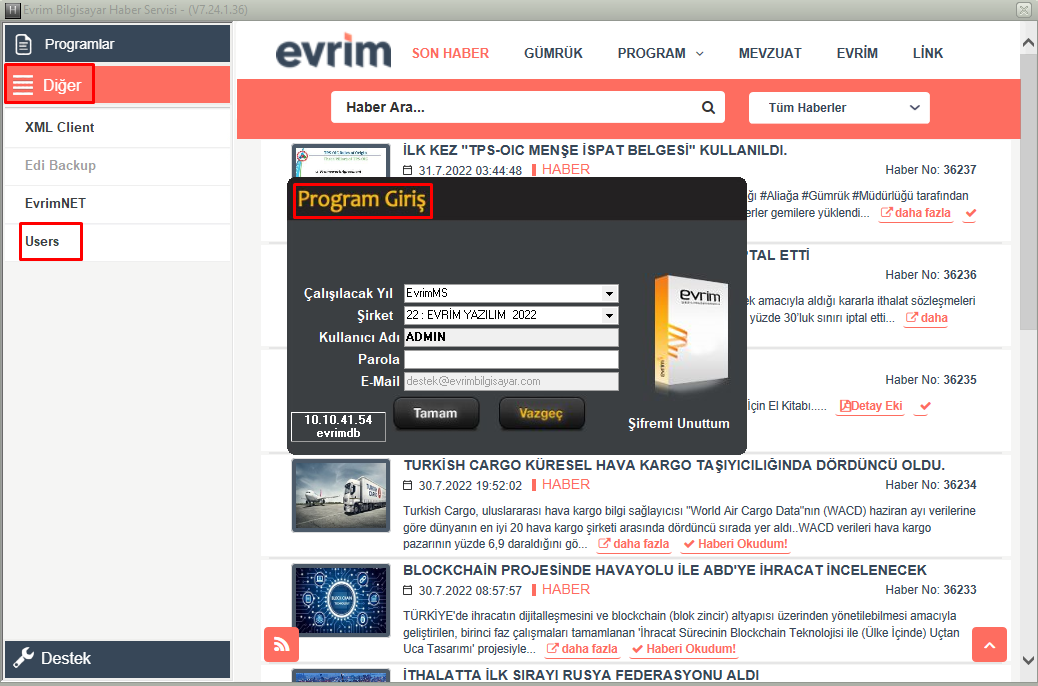The height and width of the screenshot is (686, 1038).
Task: Open daha link for news 36236
Action: click(x=926, y=318)
